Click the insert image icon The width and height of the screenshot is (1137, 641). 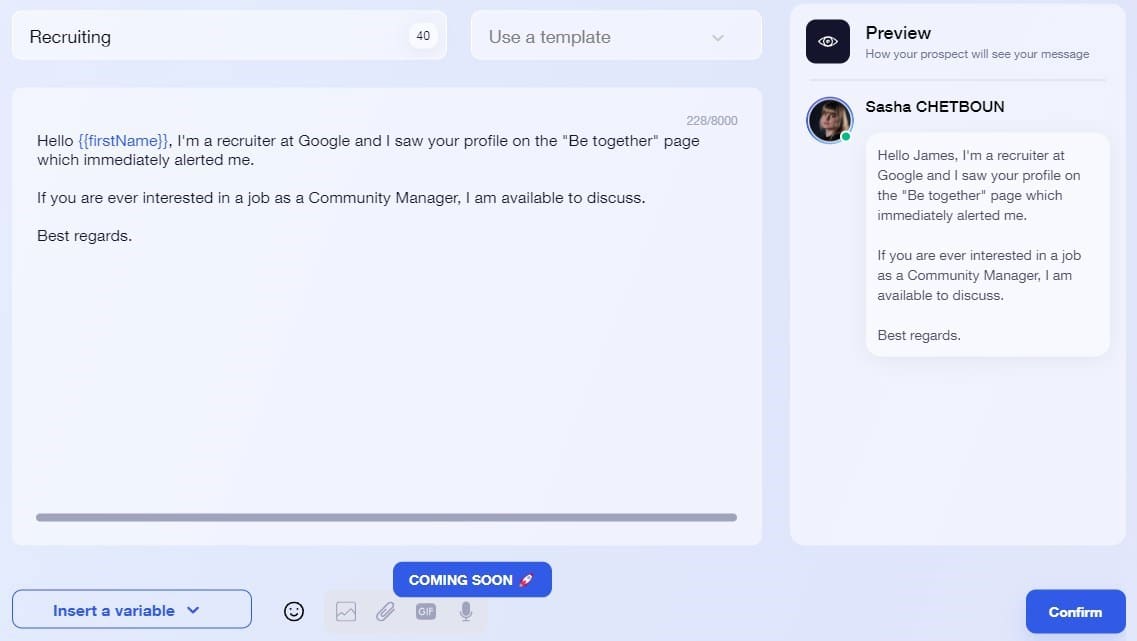pos(346,611)
